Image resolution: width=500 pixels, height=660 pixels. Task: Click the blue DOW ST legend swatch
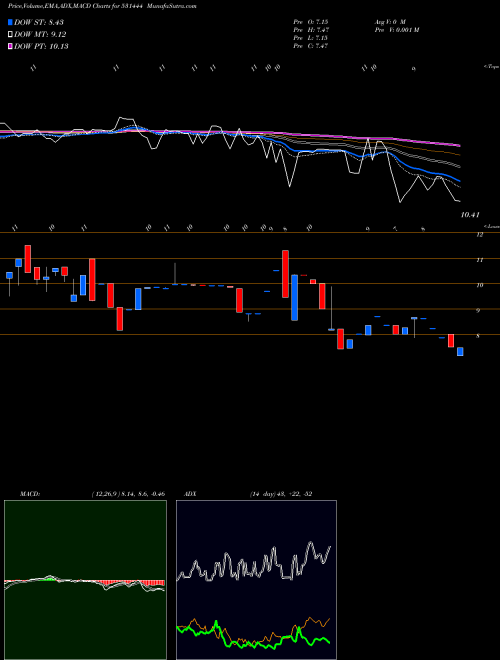[10, 22]
